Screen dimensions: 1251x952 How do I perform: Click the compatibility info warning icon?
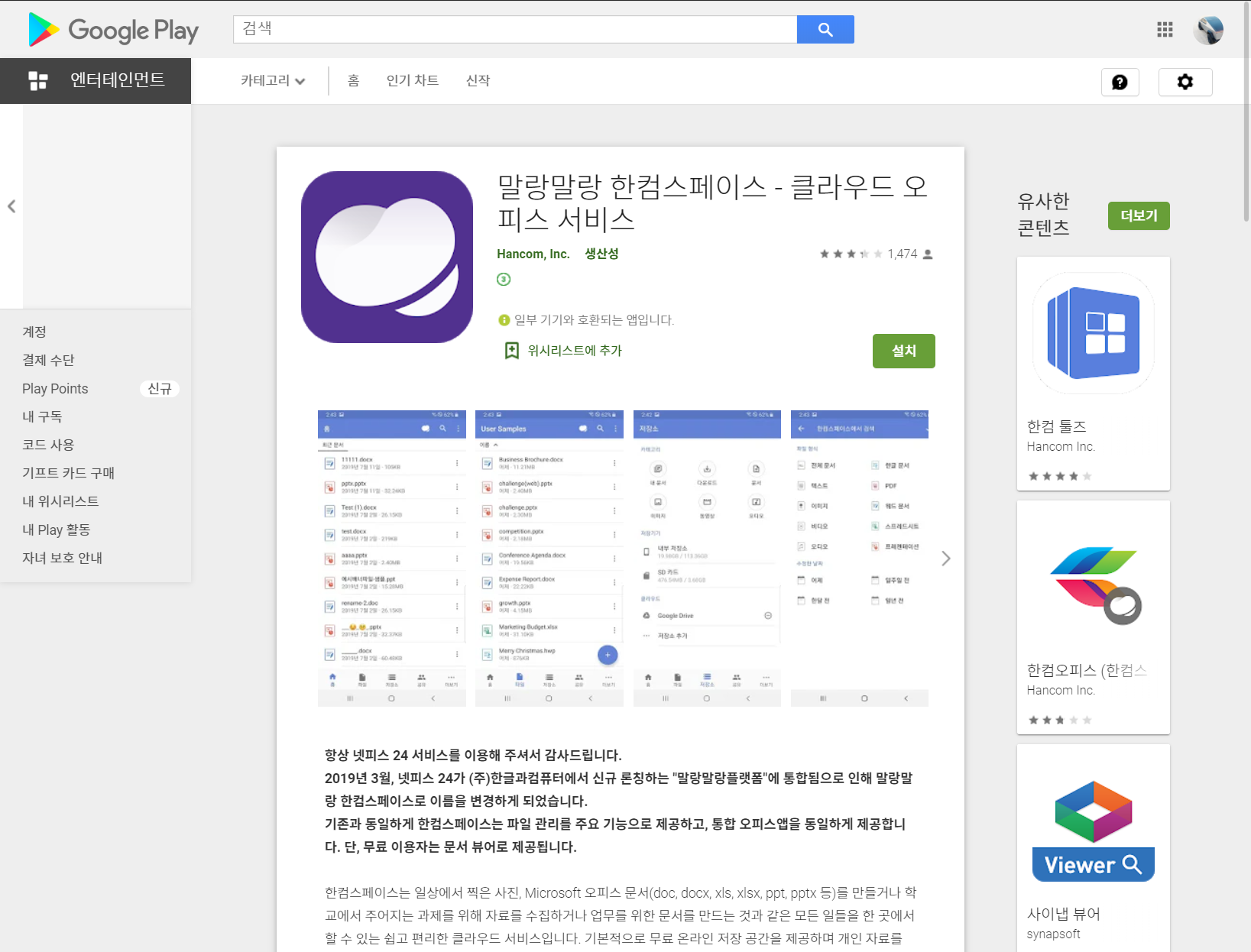(504, 320)
